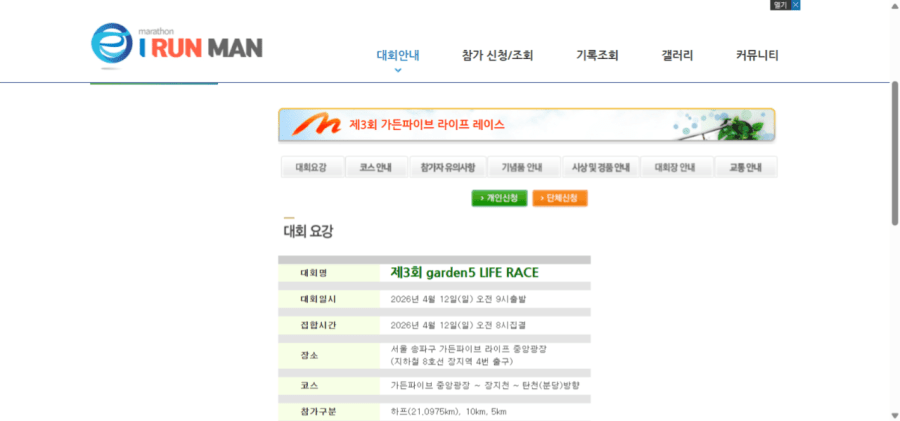Click the 참가구분 row label

318,412
